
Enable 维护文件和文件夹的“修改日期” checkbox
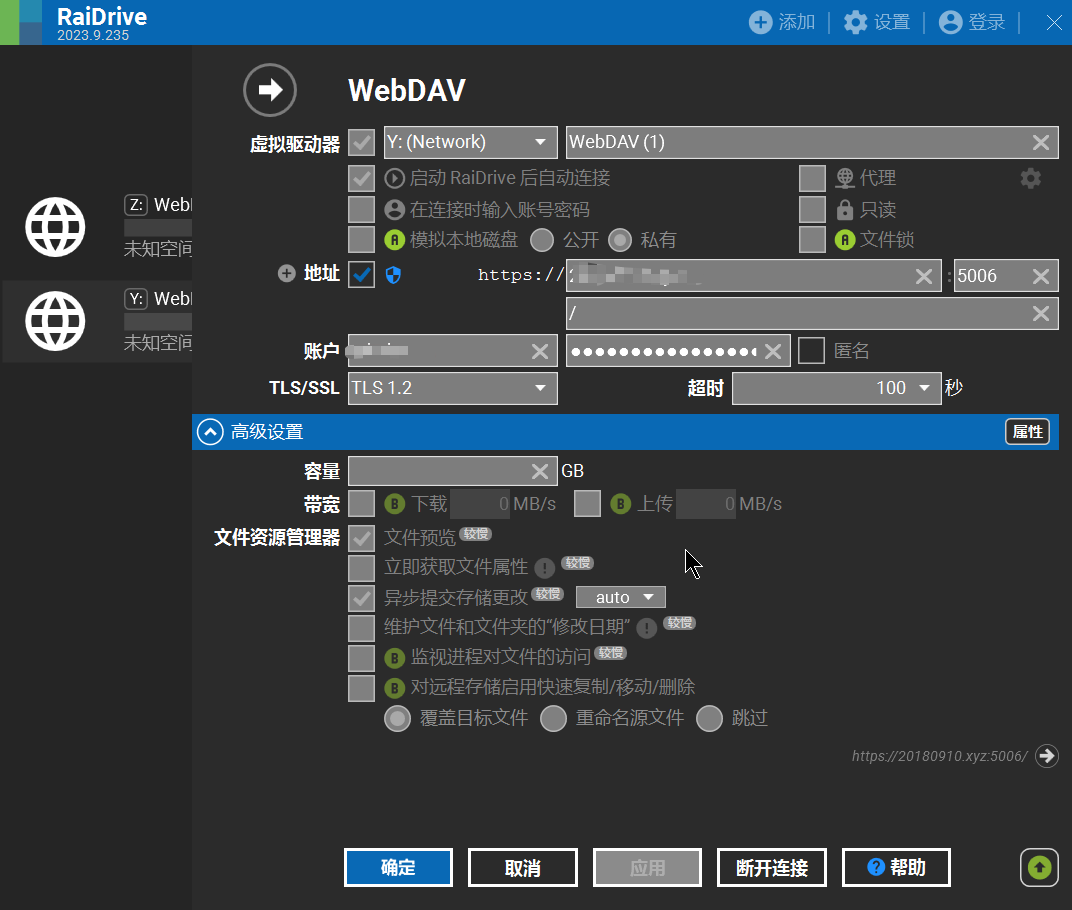click(x=361, y=628)
